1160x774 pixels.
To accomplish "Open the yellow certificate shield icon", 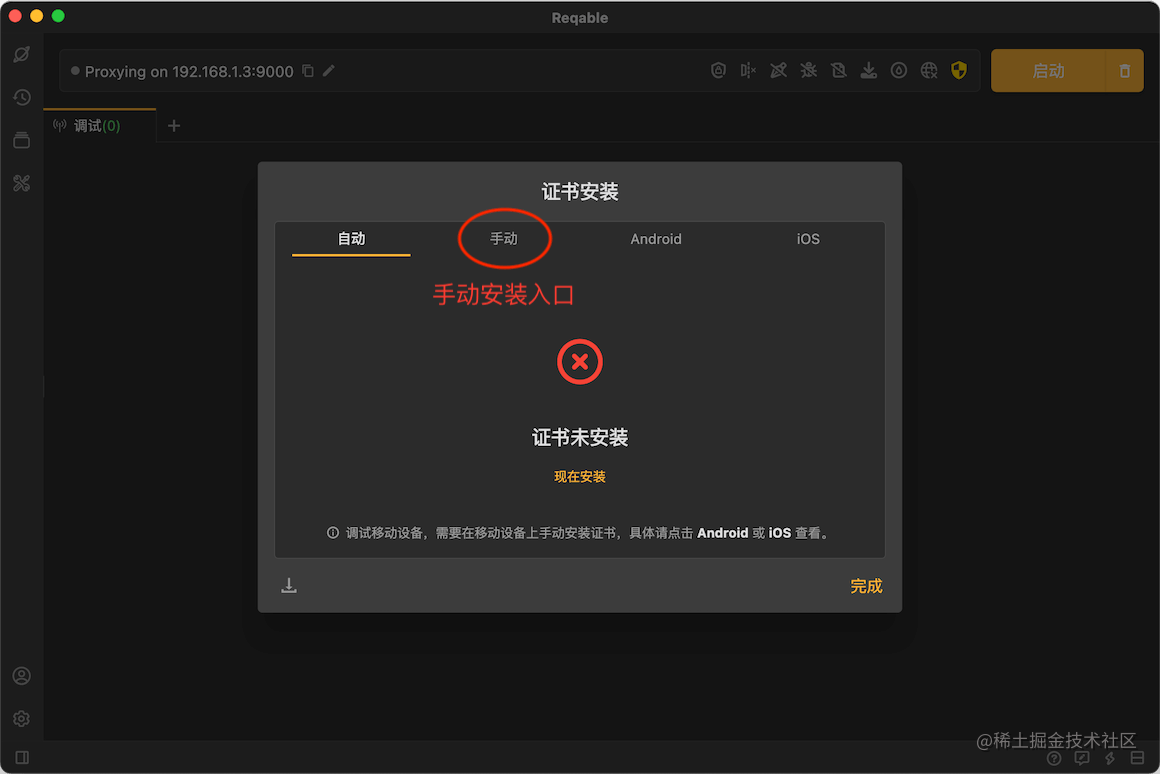I will click(x=959, y=70).
